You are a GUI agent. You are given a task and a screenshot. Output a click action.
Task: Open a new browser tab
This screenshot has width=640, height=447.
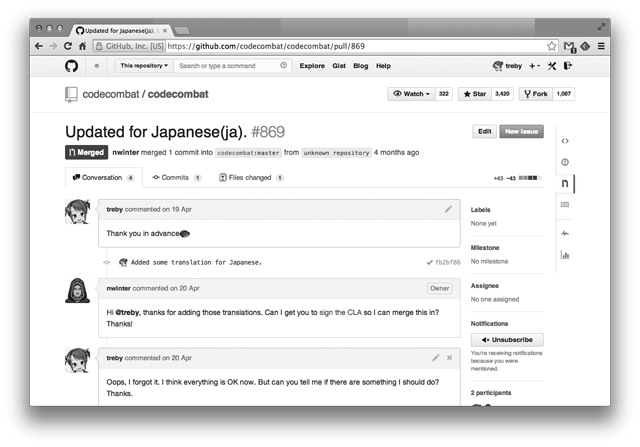182,31
